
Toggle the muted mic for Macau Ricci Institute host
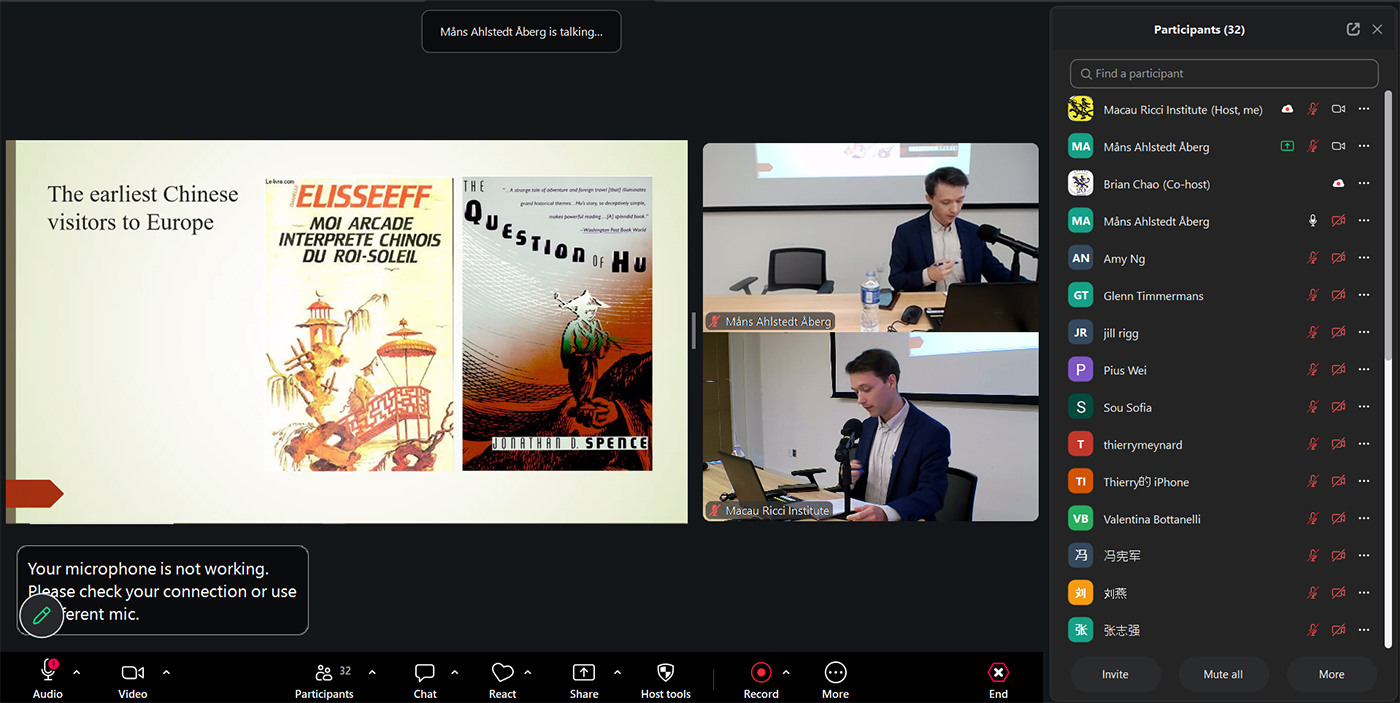tap(1313, 109)
